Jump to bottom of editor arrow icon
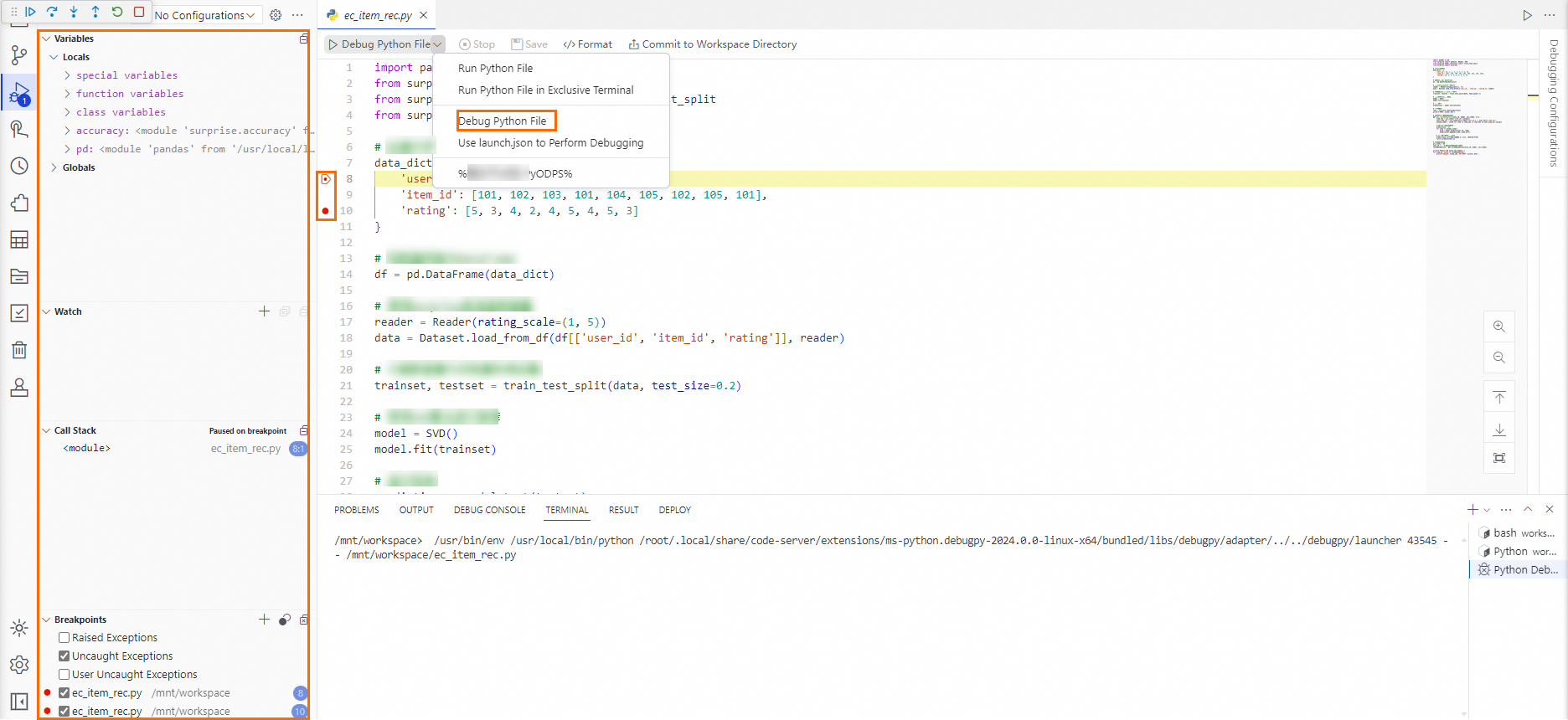1568x720 pixels. click(1499, 429)
